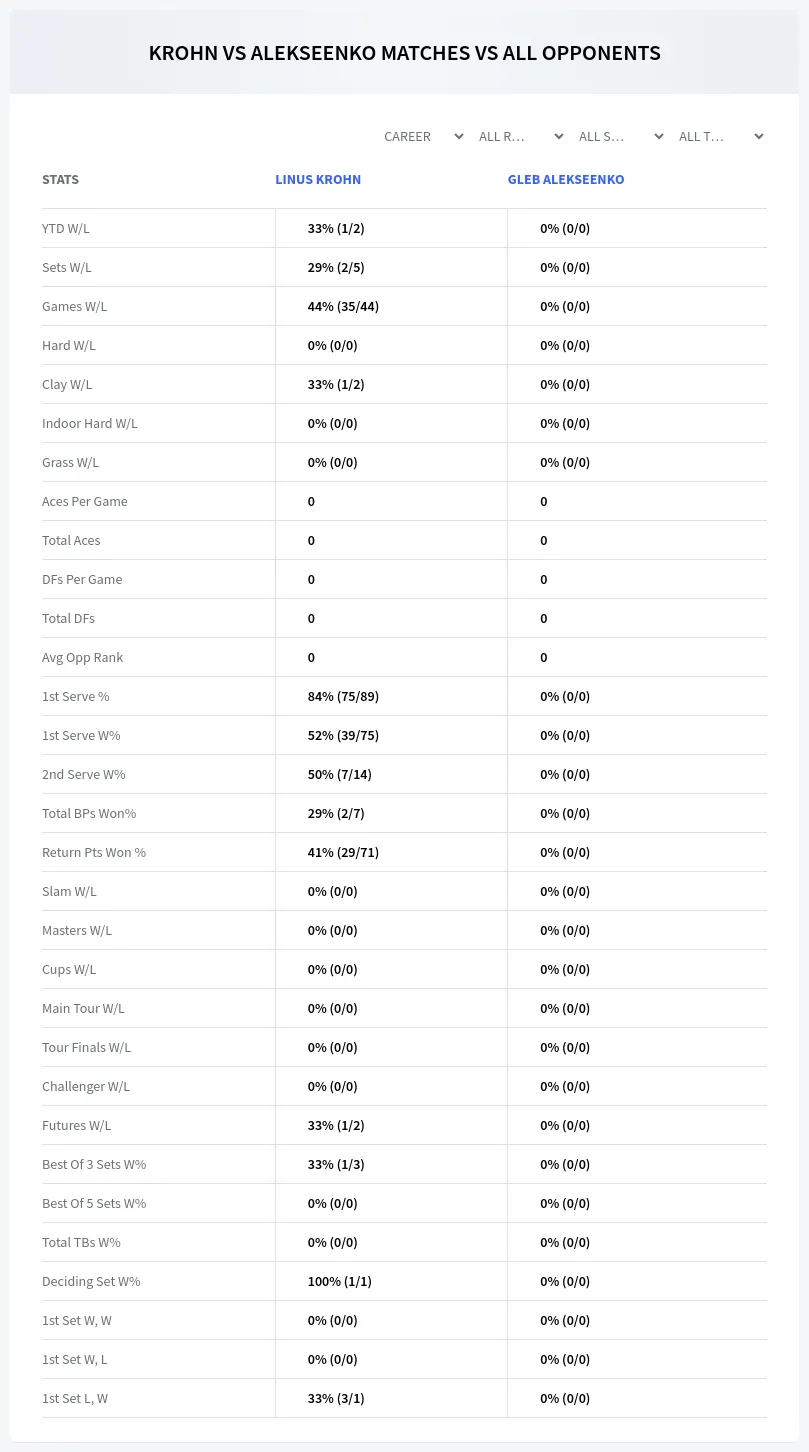Click the Futures W/L row label
Viewport: 809px width, 1452px height.
77,1125
